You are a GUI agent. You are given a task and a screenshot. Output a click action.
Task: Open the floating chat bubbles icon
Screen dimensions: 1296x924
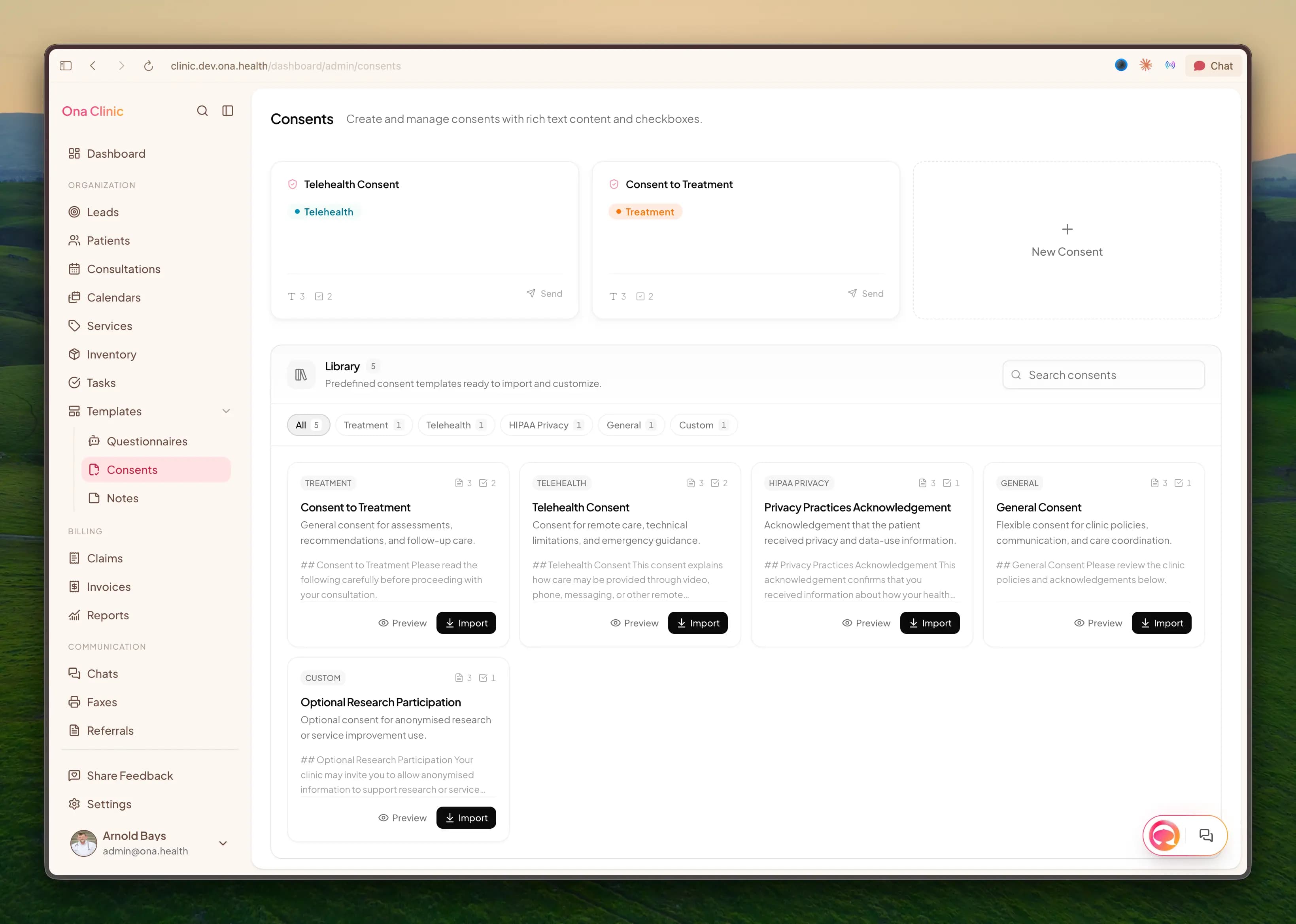(1205, 835)
